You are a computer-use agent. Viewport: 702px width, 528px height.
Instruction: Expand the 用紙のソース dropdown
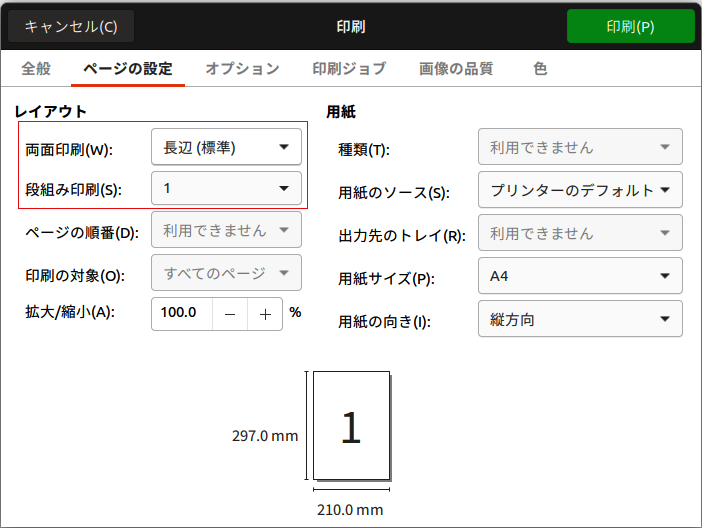580,190
